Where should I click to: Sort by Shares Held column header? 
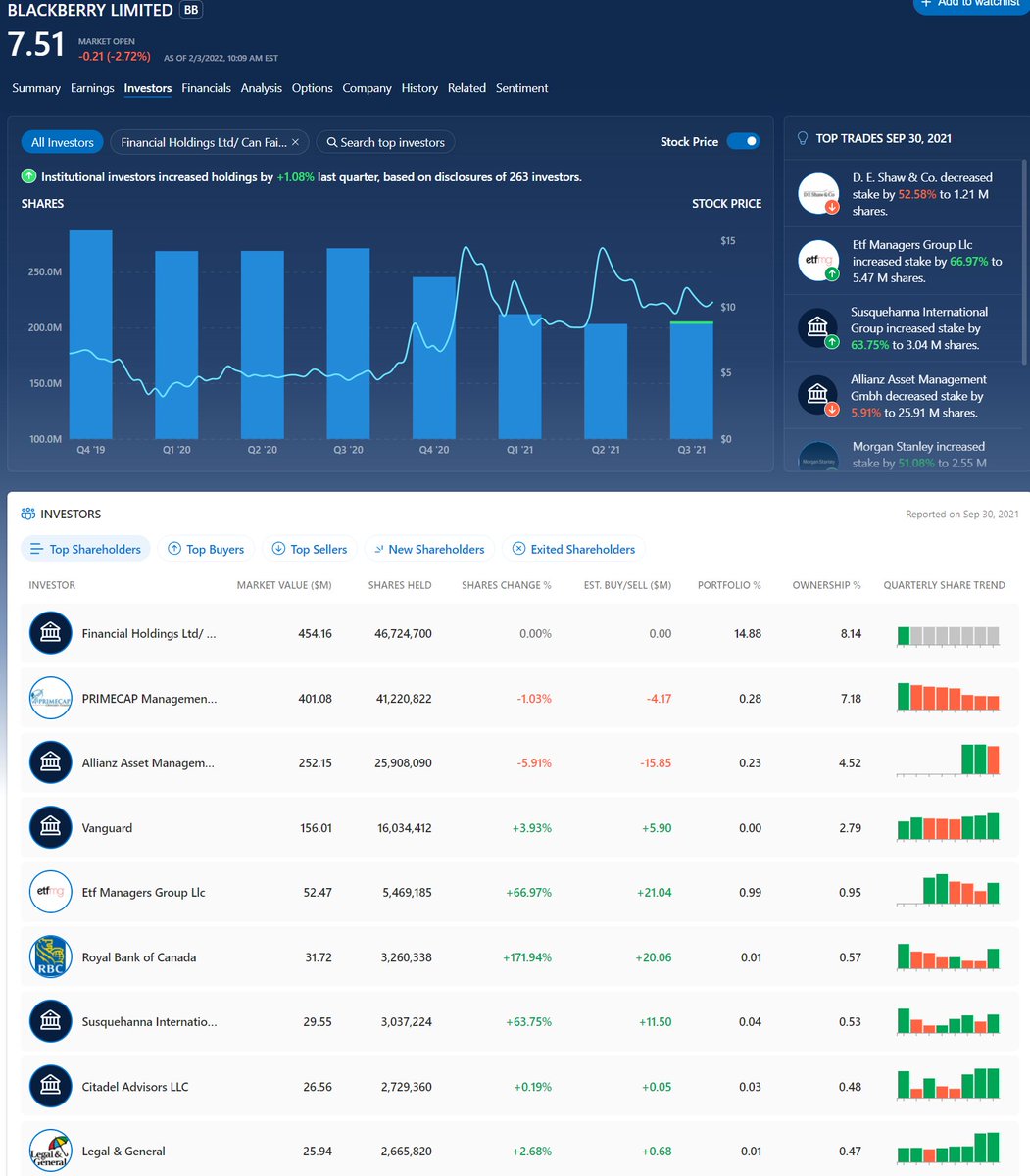pyautogui.click(x=400, y=585)
